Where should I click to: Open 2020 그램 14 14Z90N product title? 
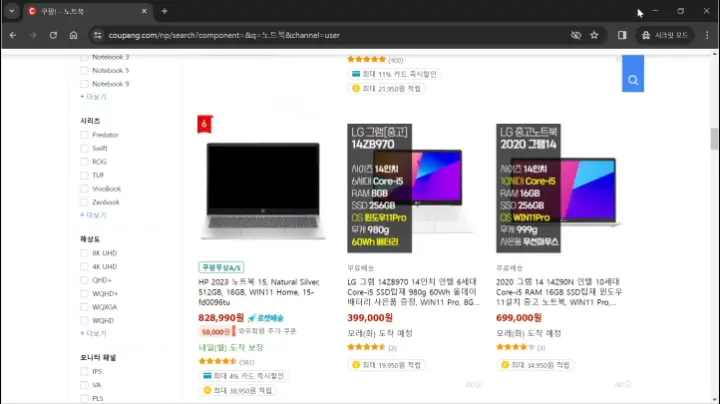559,292
